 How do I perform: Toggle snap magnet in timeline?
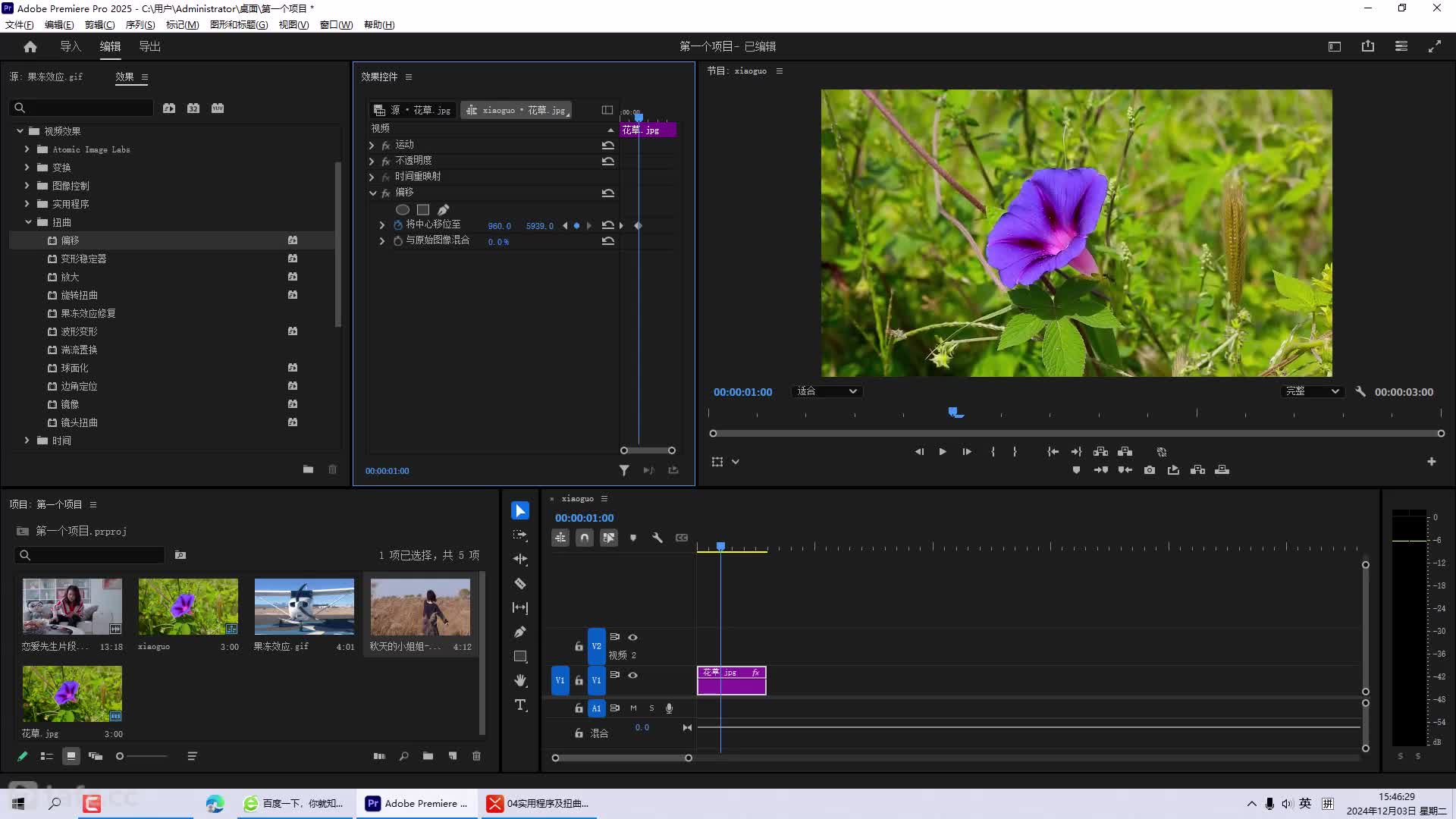(x=585, y=538)
